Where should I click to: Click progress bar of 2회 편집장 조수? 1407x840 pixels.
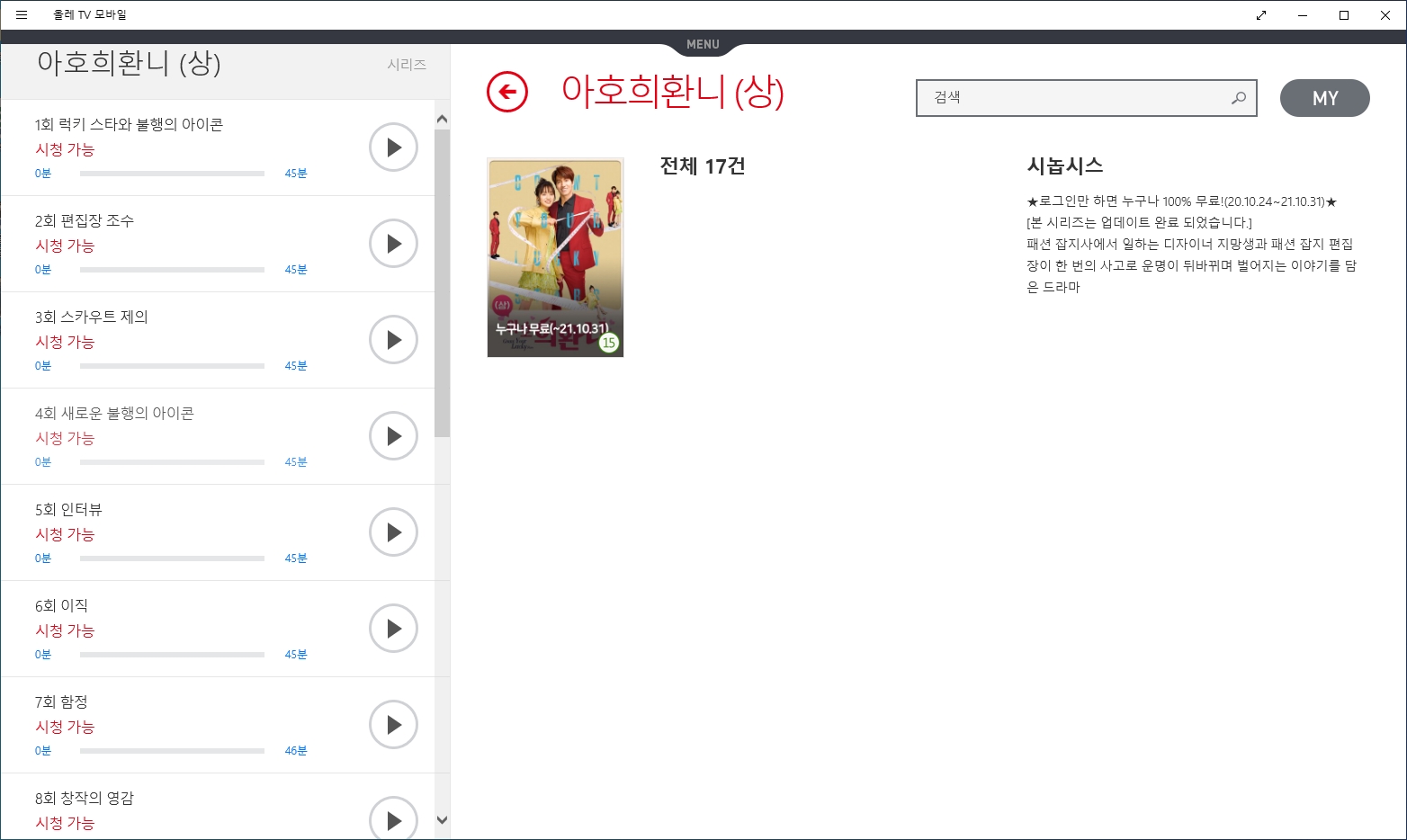(x=172, y=270)
